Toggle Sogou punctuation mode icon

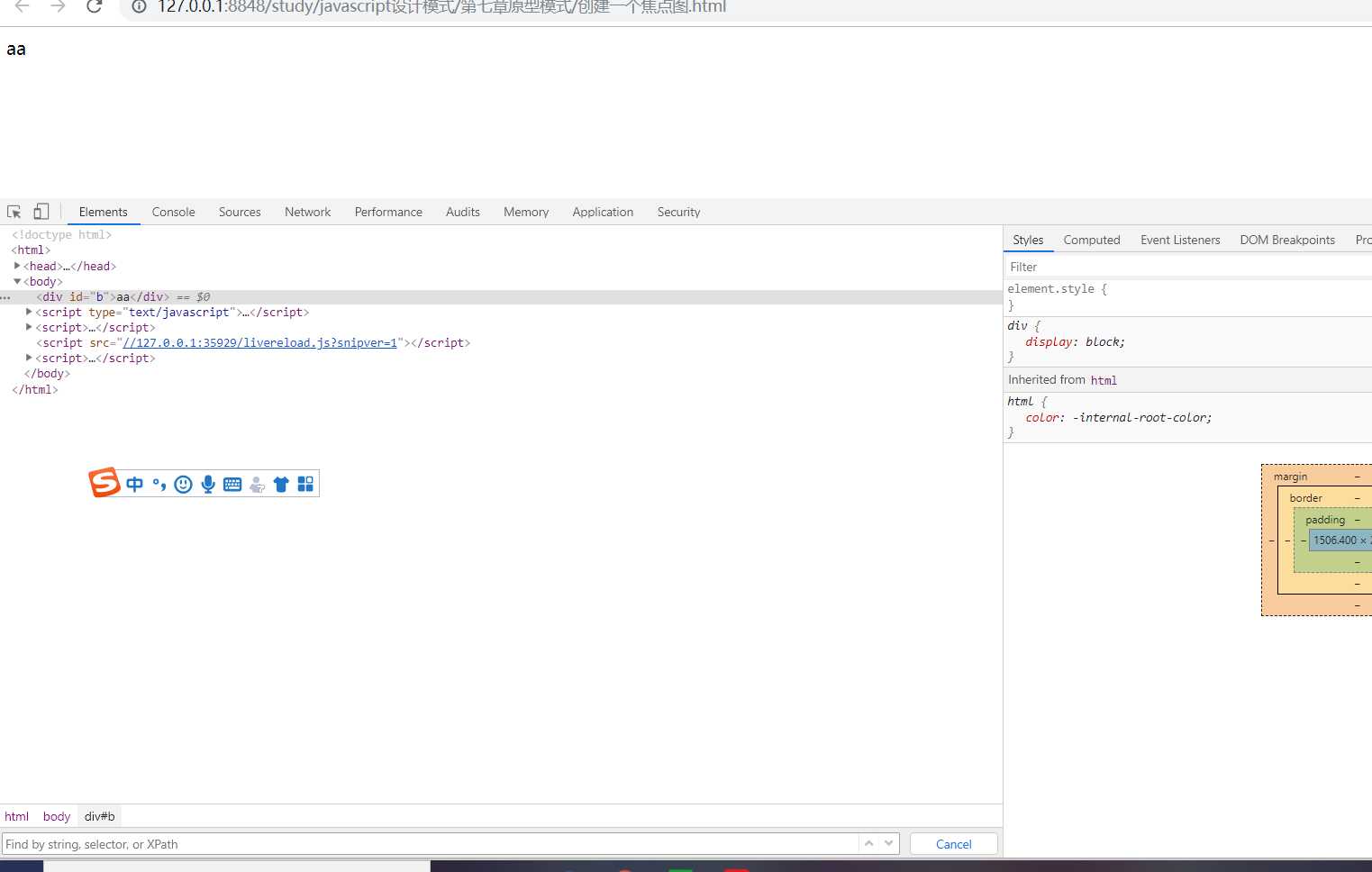click(159, 485)
